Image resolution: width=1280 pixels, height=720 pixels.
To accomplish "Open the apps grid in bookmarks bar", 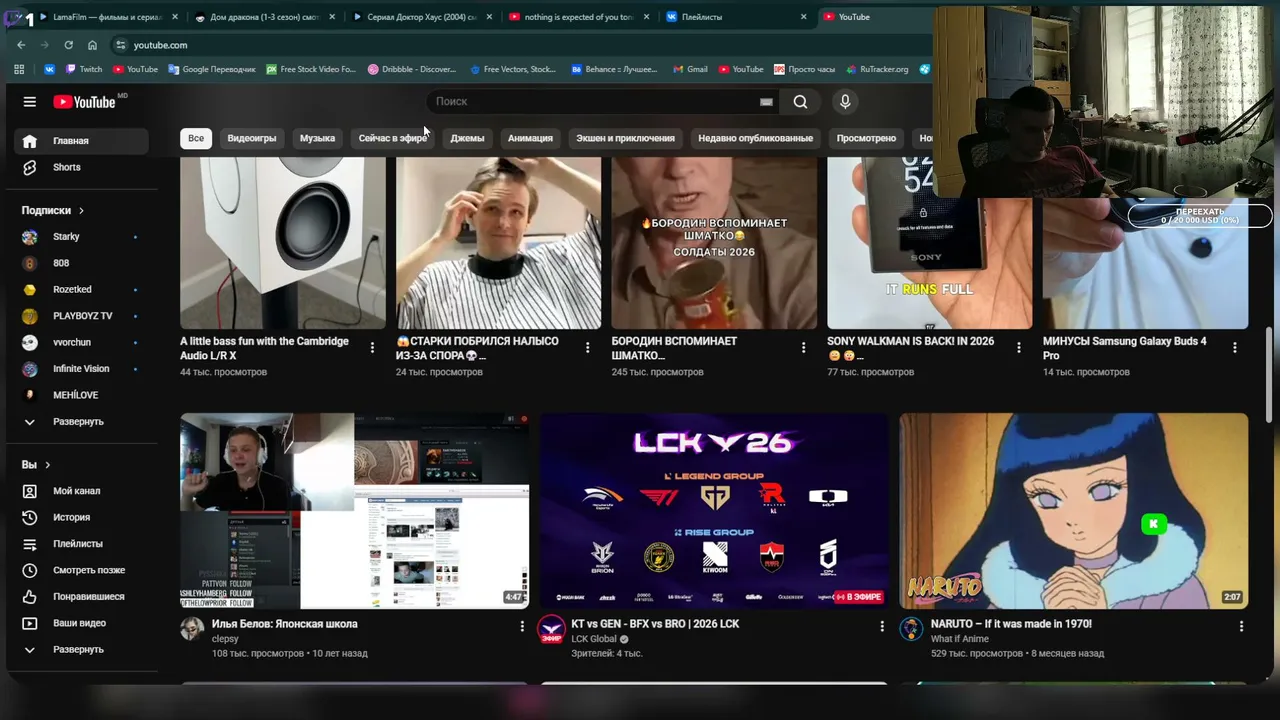I will click(18, 69).
